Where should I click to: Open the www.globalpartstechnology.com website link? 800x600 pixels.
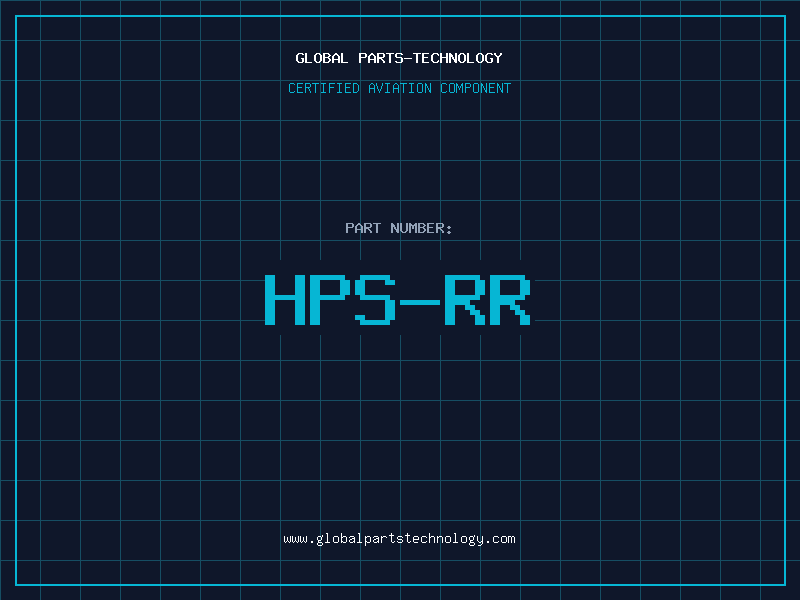[x=399, y=539]
